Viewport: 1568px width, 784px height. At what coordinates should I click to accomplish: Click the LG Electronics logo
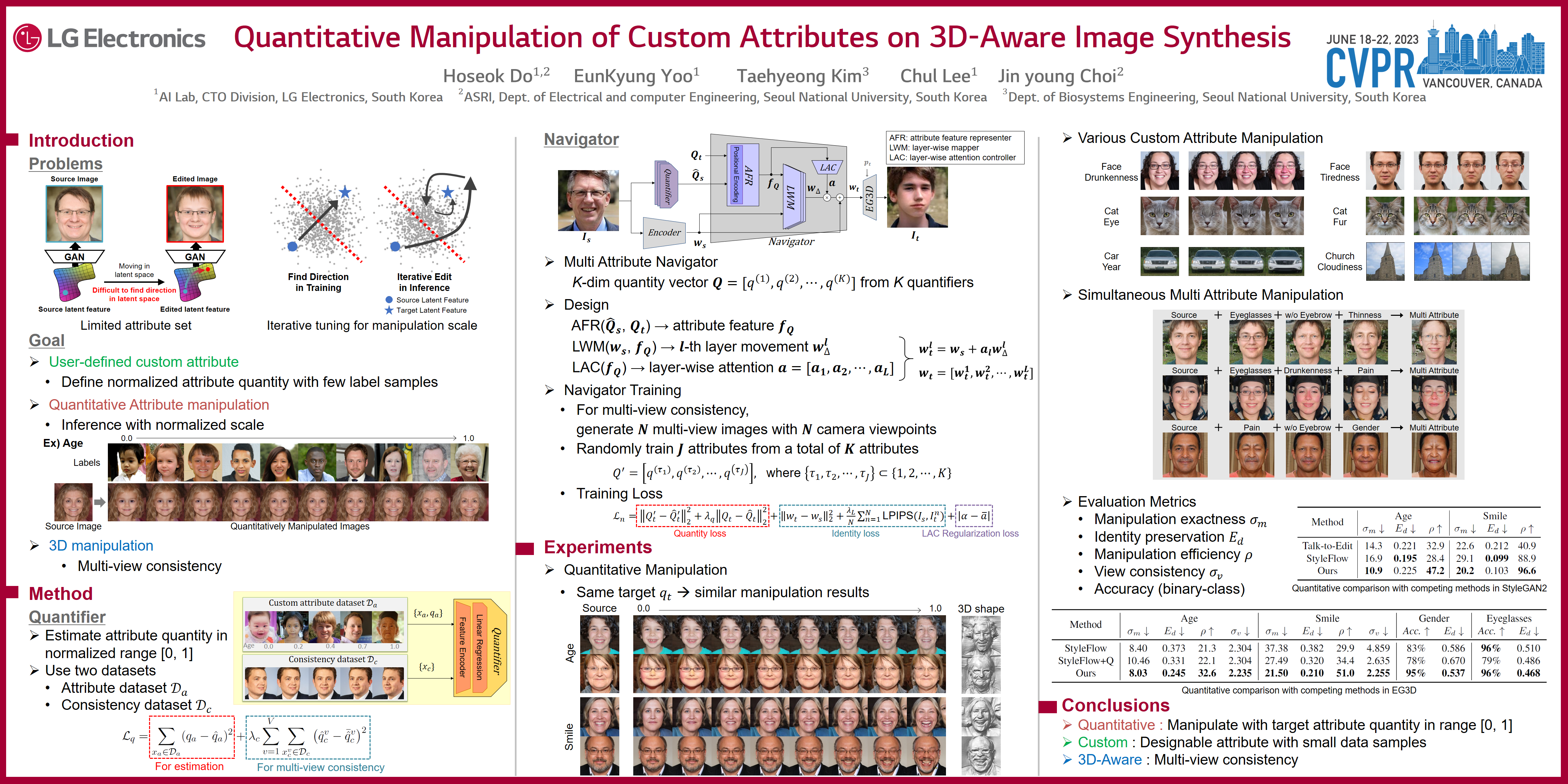(x=110, y=38)
